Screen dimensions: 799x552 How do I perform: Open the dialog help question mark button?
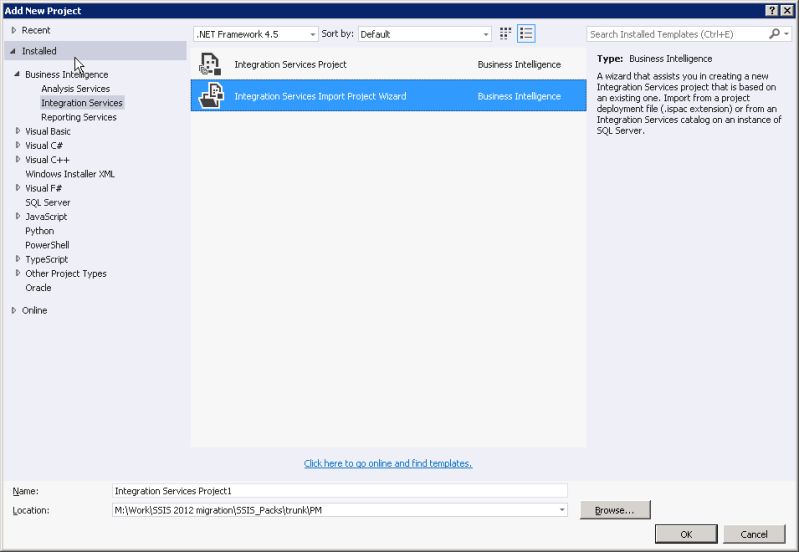pos(772,10)
